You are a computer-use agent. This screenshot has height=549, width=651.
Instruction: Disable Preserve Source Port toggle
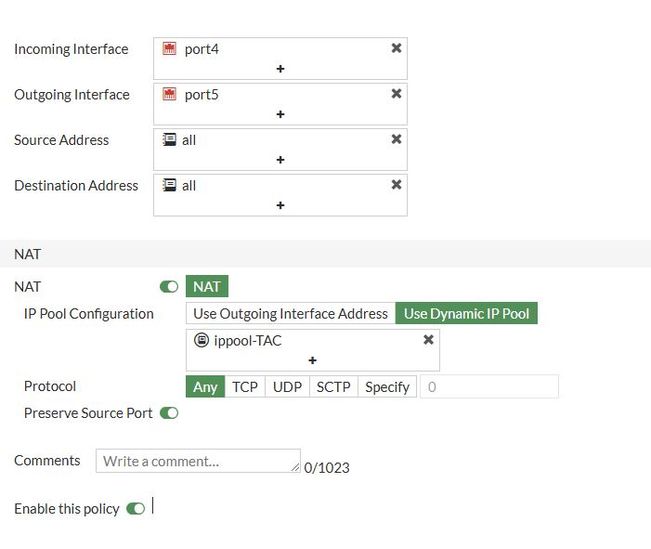tap(169, 413)
